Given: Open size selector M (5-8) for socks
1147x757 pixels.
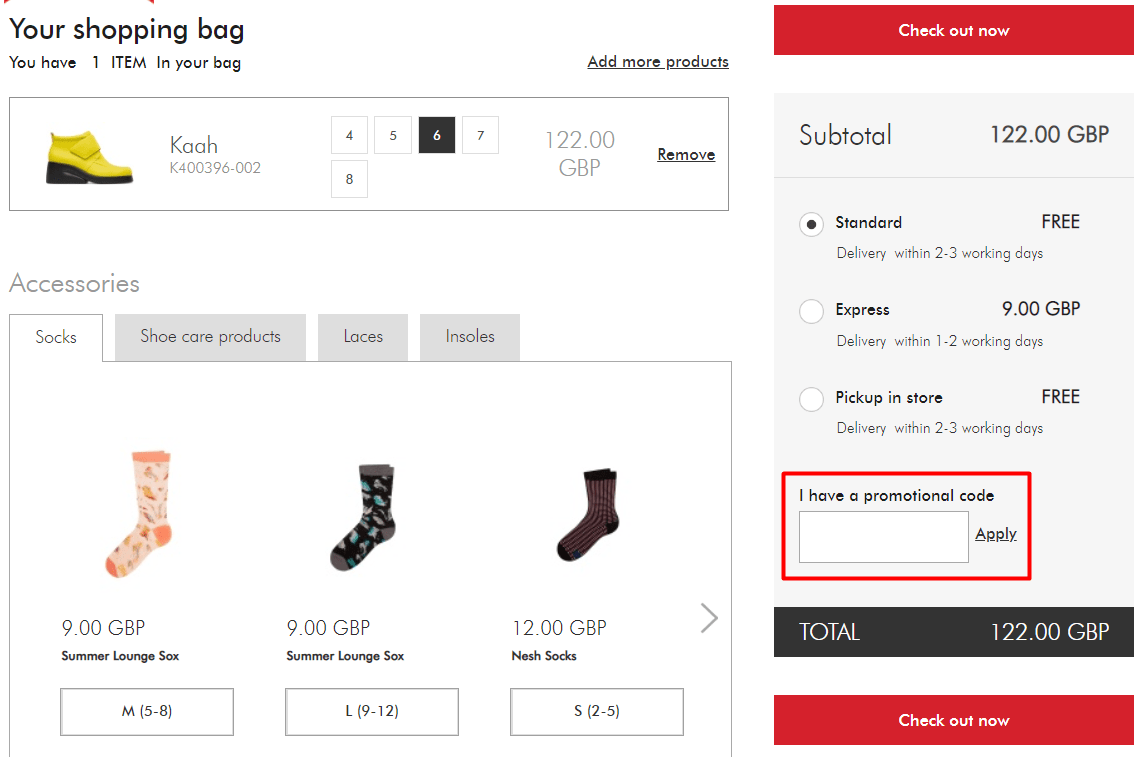Looking at the screenshot, I should pyautogui.click(x=146, y=711).
